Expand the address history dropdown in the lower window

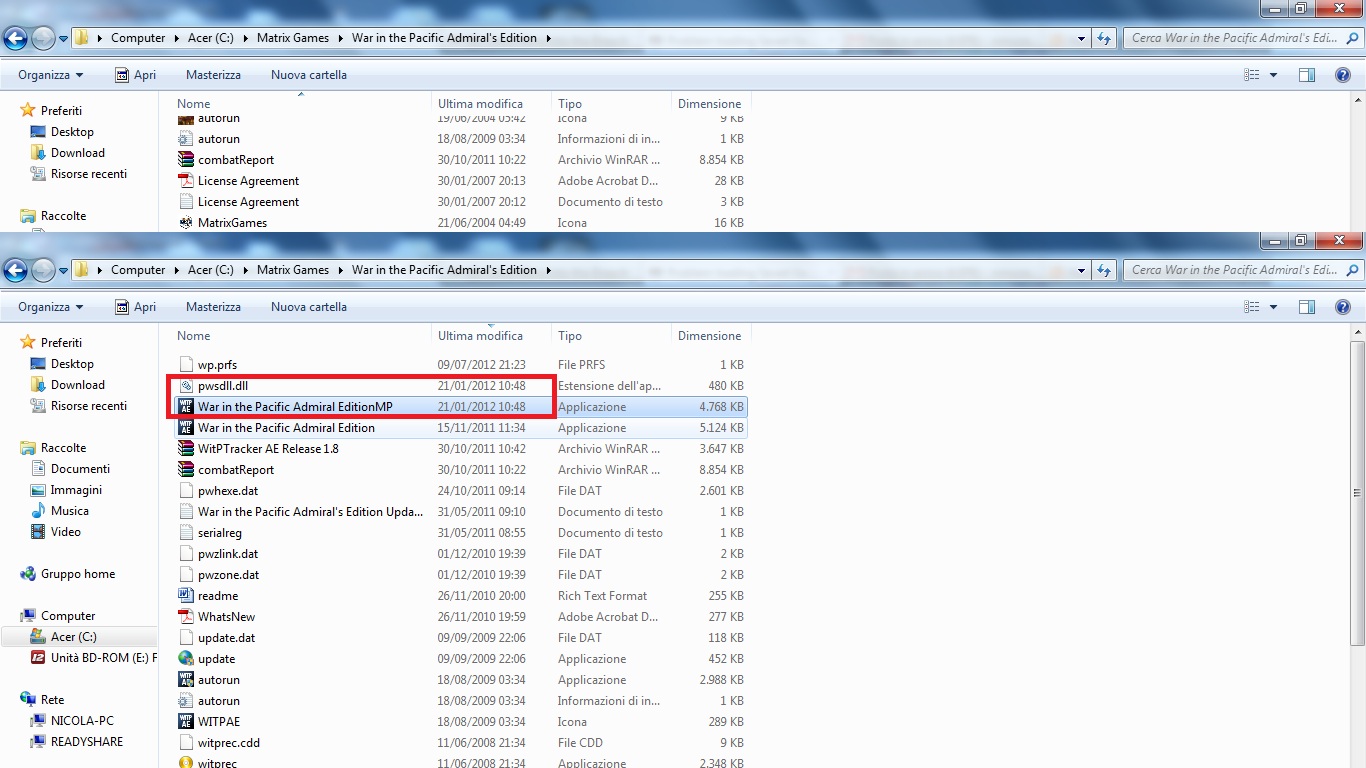tap(1082, 270)
